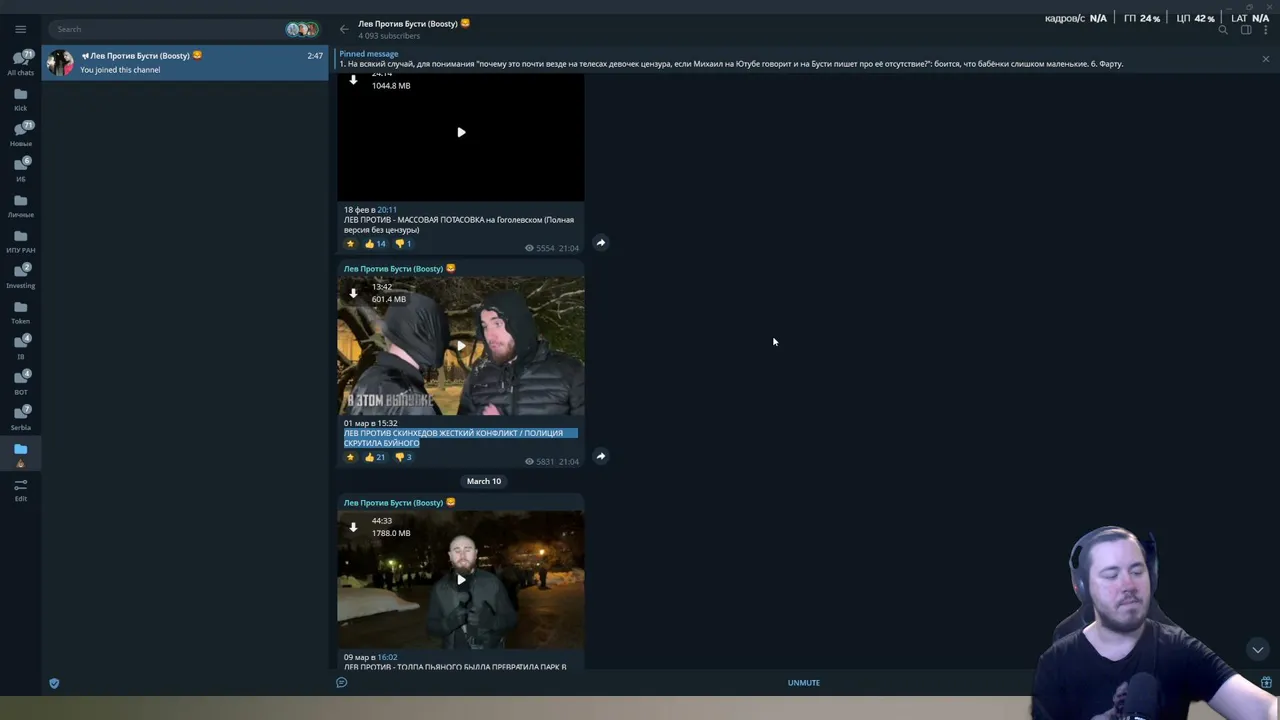Unmute the channel
1280x720 pixels.
pyautogui.click(x=804, y=683)
